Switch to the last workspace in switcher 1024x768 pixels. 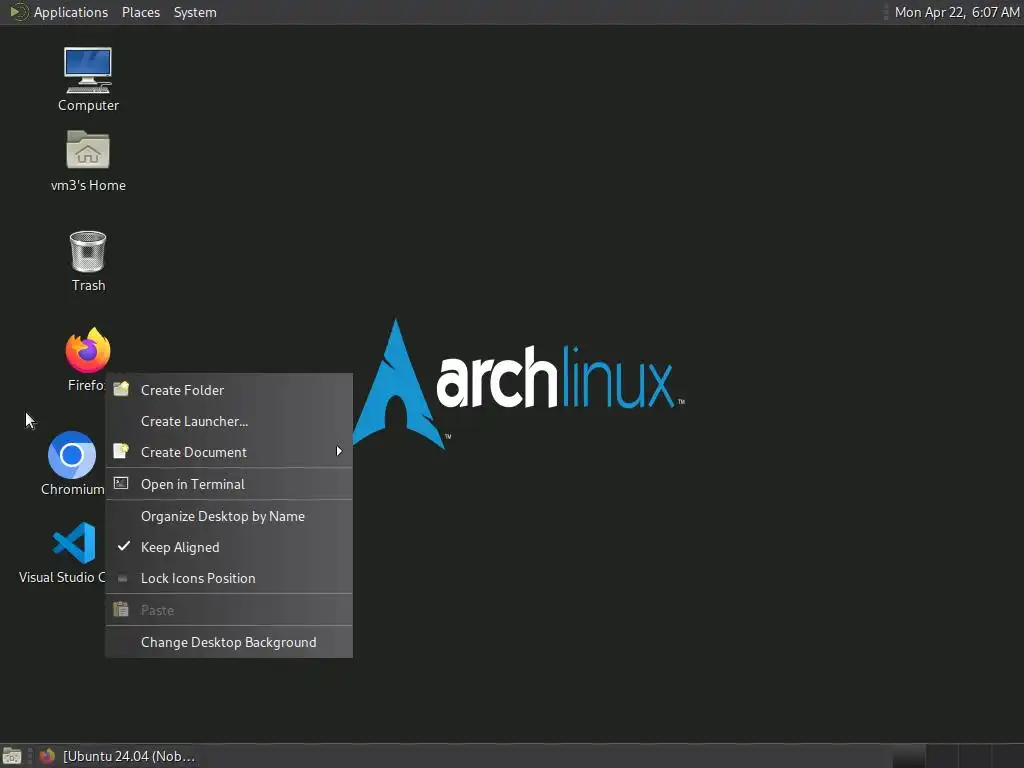coord(1007,756)
